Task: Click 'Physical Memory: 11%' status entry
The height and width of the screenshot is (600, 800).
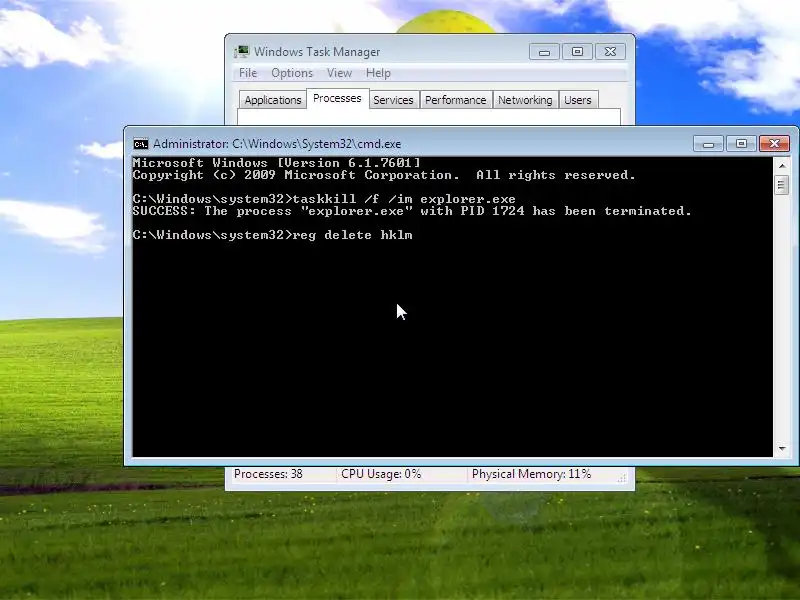Action: [x=531, y=474]
